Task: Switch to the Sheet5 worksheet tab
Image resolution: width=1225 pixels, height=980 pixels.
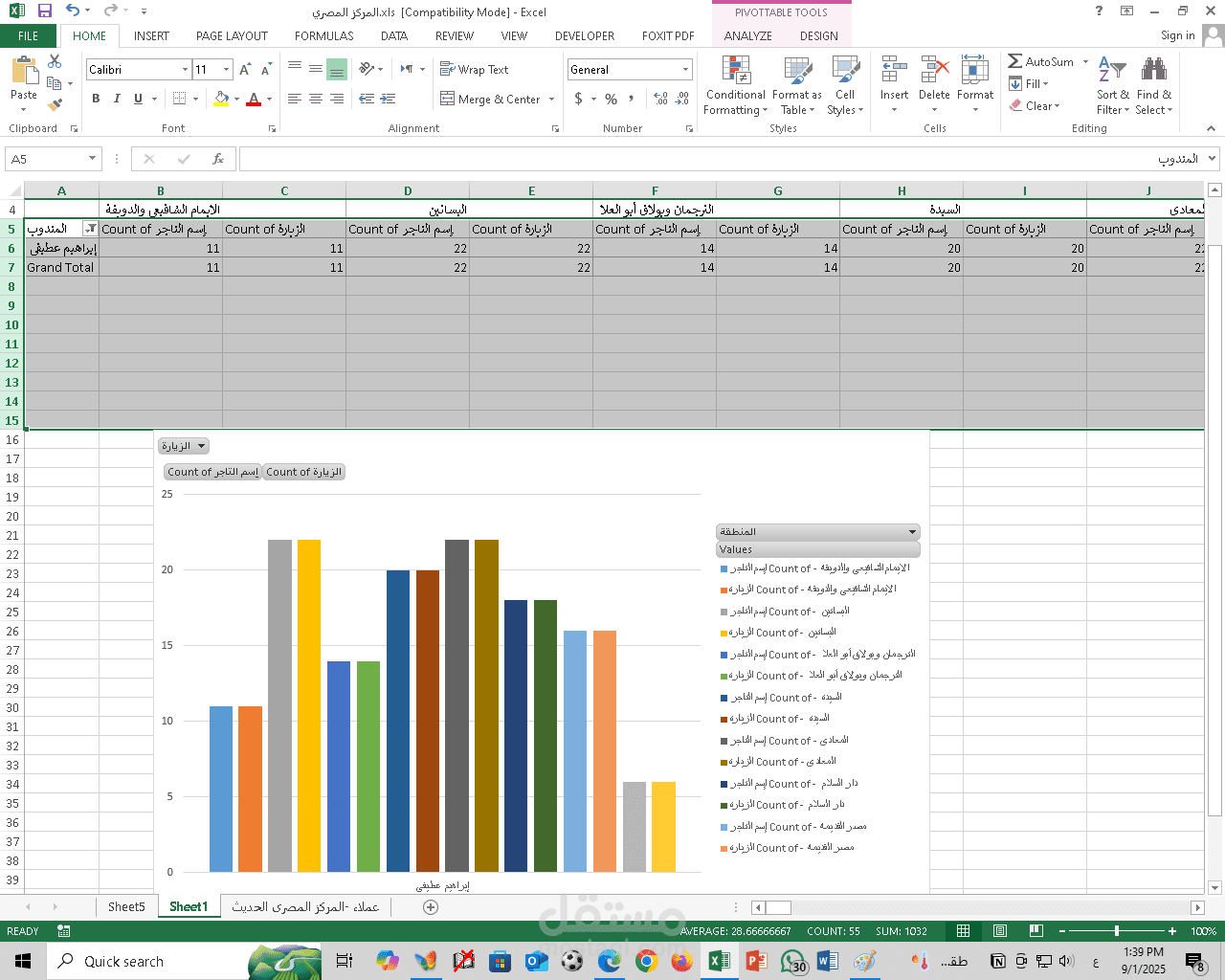Action: coord(126,906)
